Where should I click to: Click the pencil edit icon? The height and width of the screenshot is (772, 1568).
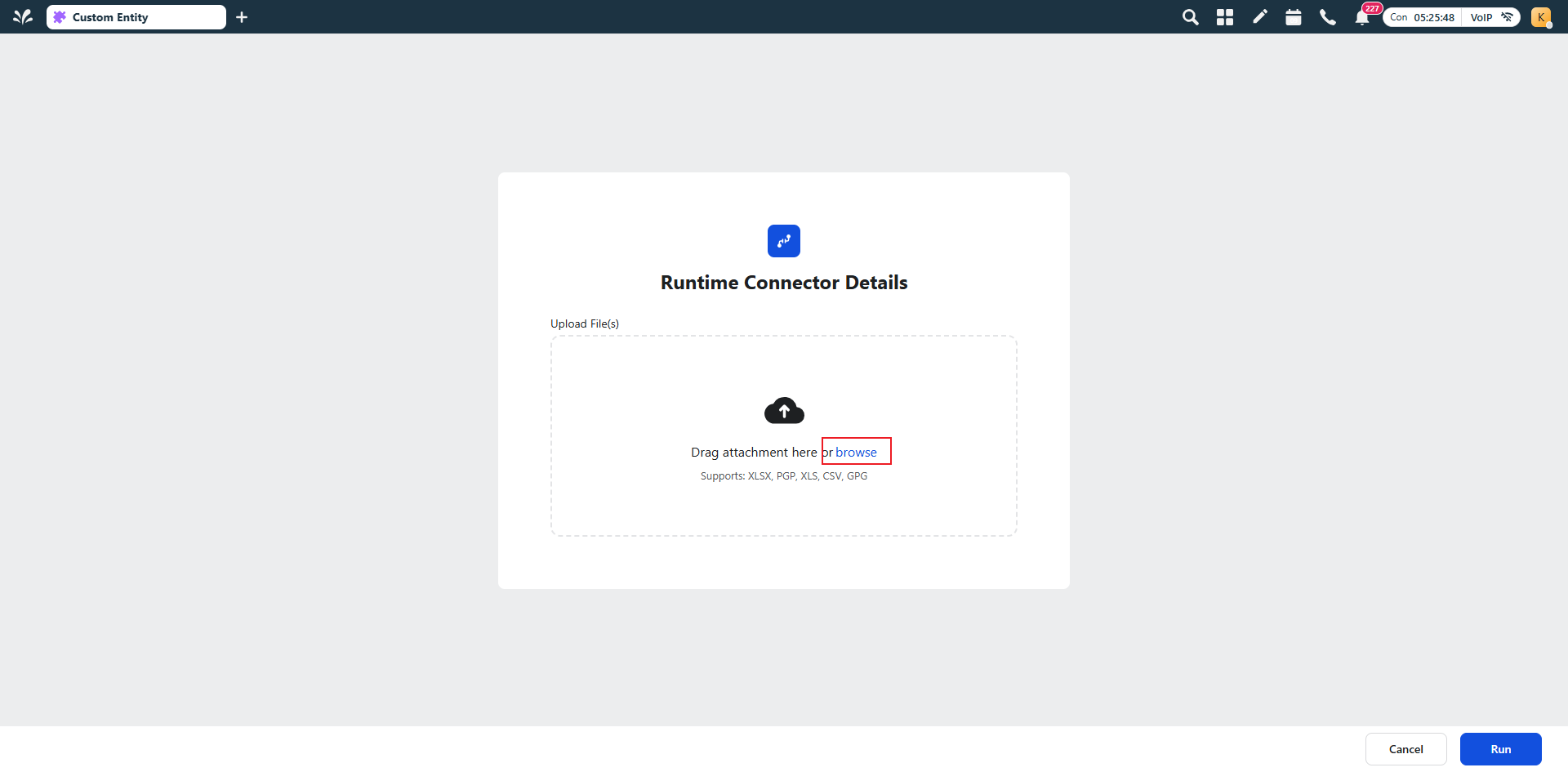1259,17
